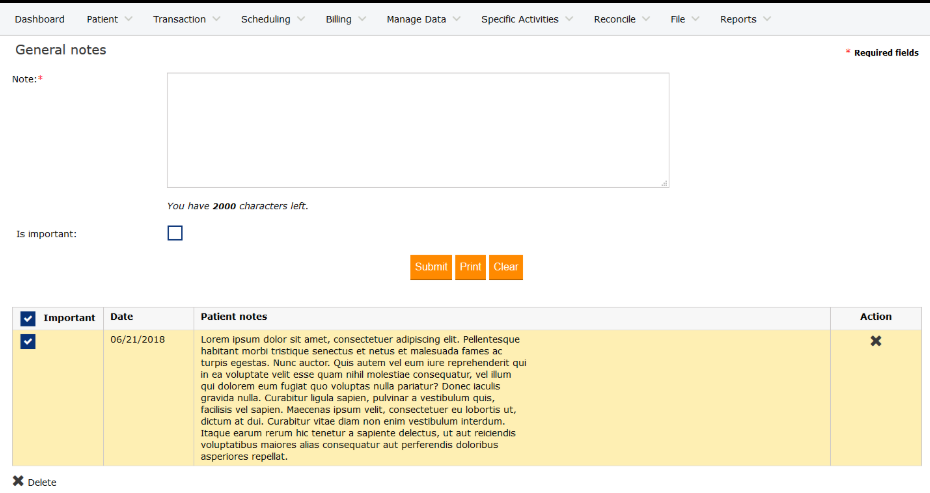Go to the Dashboard tab
Image resolution: width=930 pixels, height=493 pixels.
(40, 19)
